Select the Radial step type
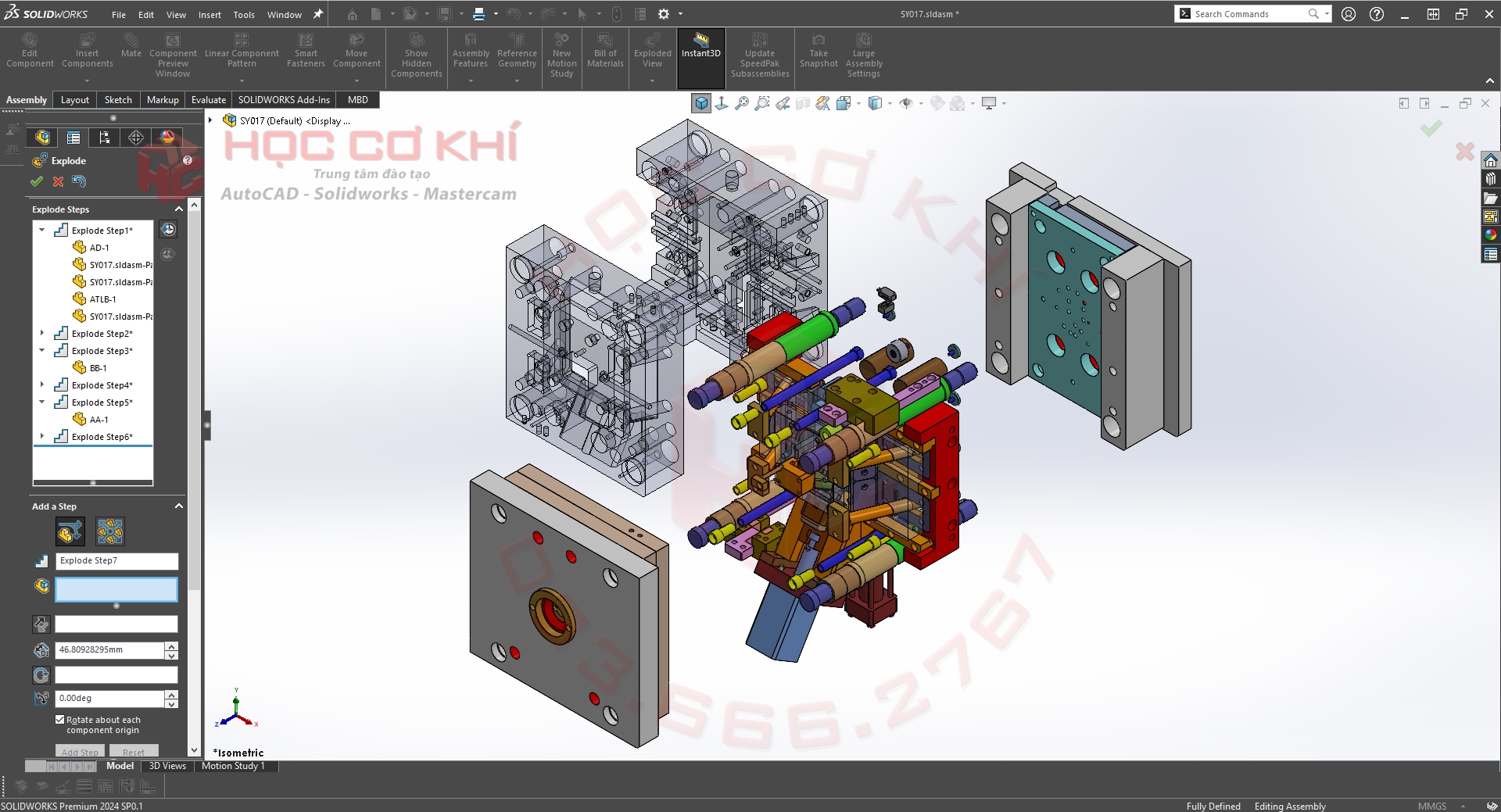This screenshot has width=1501, height=812. (x=110, y=532)
